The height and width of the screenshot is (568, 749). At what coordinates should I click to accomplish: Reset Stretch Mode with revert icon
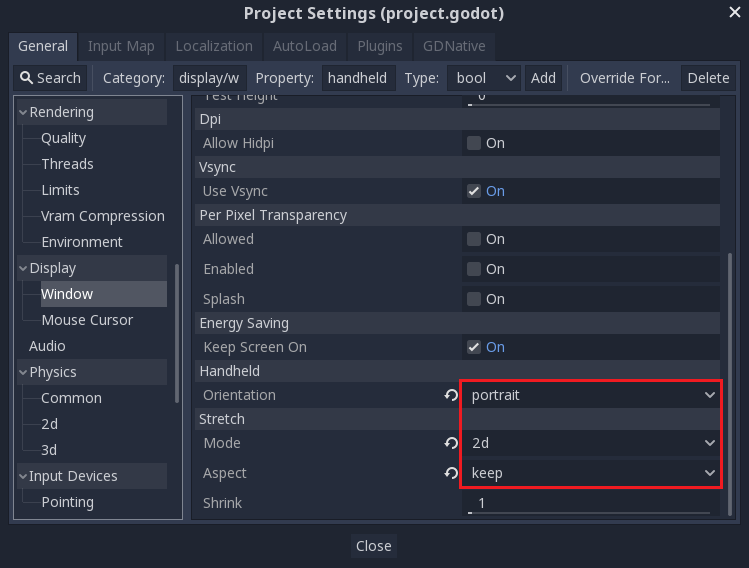(451, 443)
